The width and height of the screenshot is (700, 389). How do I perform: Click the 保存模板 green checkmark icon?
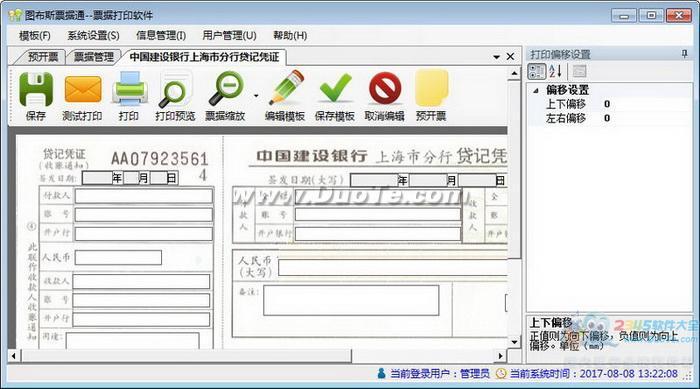[336, 88]
